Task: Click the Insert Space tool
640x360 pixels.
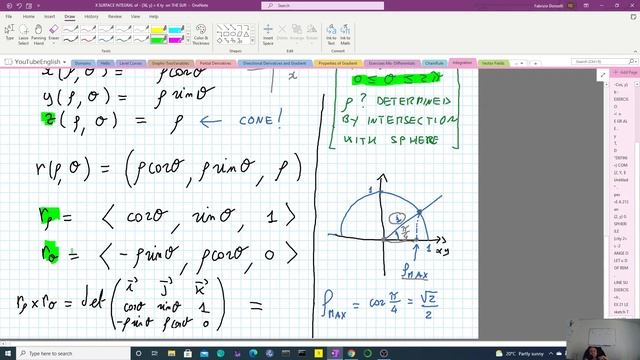Action: click(x=268, y=34)
